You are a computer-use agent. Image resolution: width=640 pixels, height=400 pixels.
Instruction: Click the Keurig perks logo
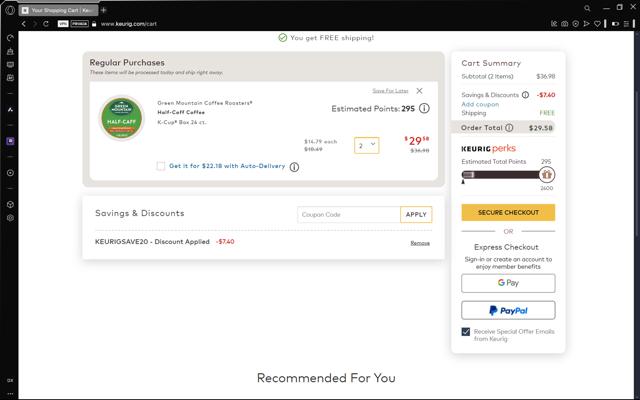click(489, 149)
